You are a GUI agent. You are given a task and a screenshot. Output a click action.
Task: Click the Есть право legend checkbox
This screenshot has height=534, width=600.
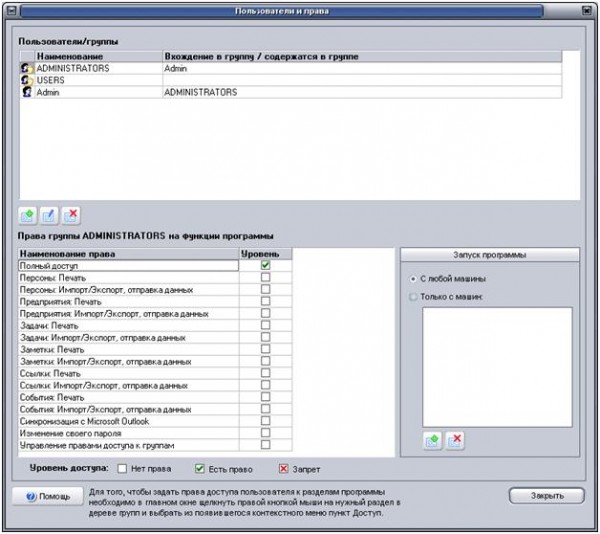click(x=199, y=469)
